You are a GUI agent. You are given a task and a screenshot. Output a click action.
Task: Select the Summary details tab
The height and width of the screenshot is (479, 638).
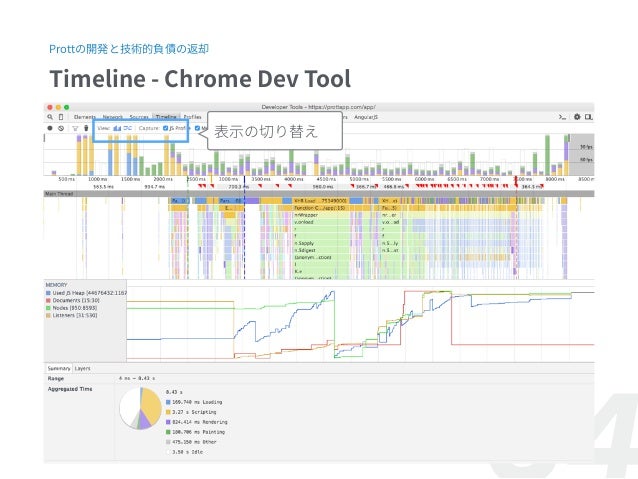59,368
